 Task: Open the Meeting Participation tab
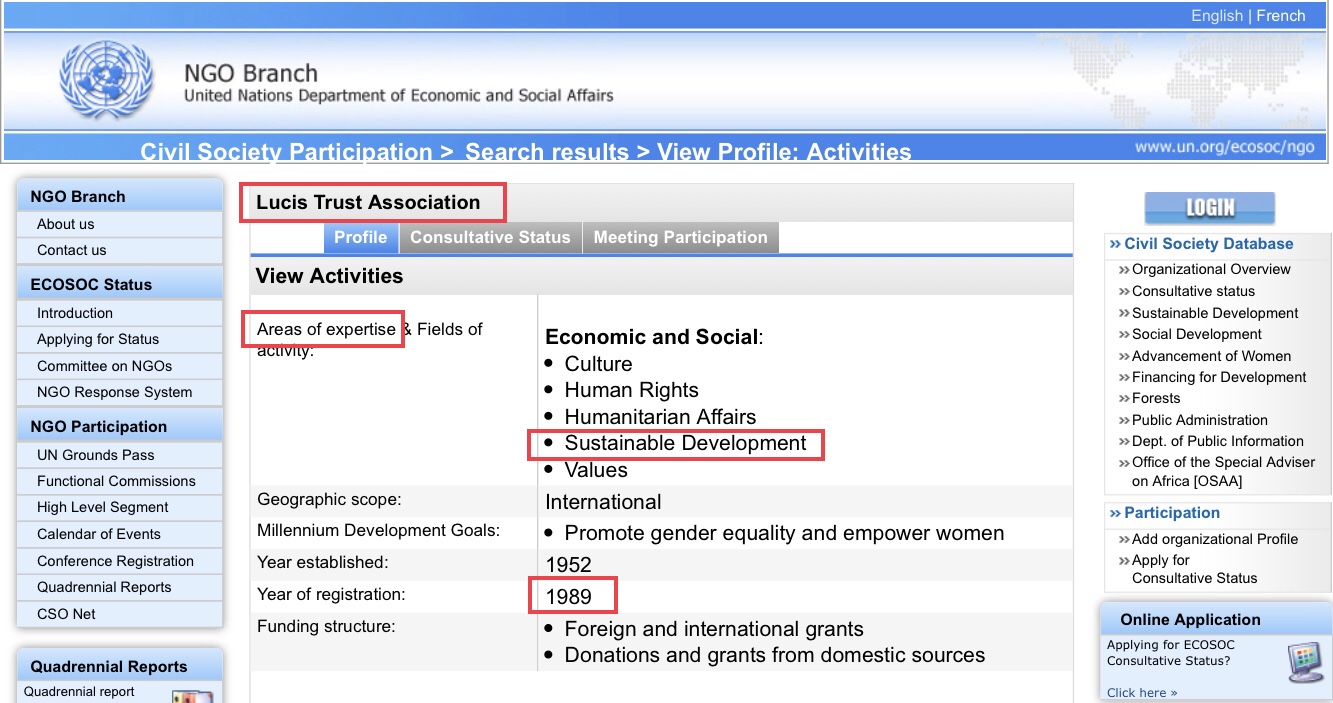(x=680, y=237)
